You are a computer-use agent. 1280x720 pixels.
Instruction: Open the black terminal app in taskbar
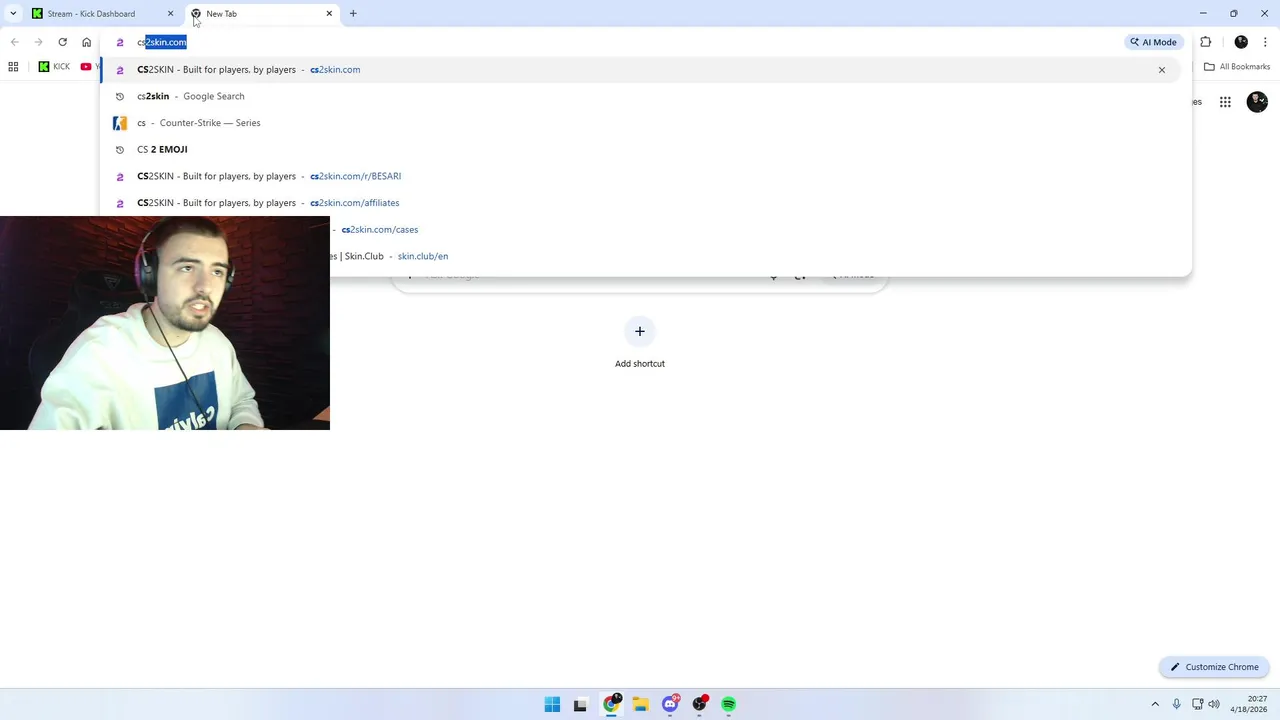click(x=580, y=704)
